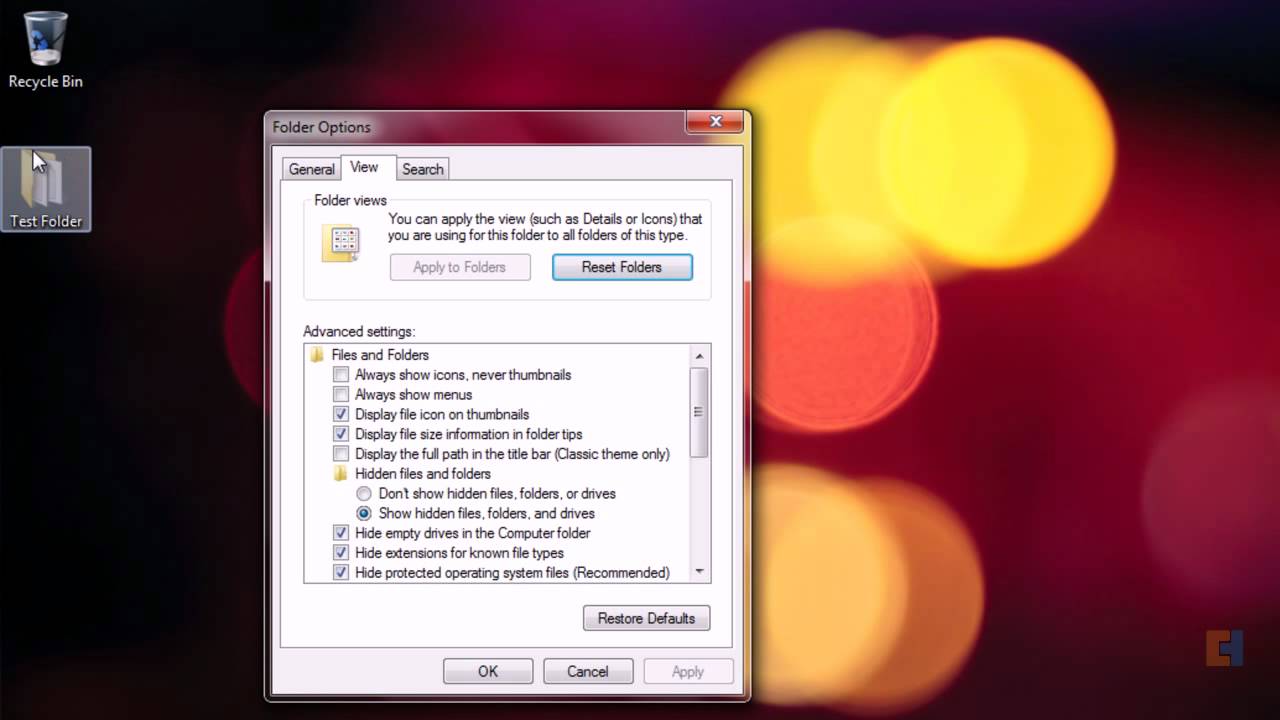Open the Recycle Bin desktop icon
Viewport: 1280px width, 720px height.
click(45, 40)
